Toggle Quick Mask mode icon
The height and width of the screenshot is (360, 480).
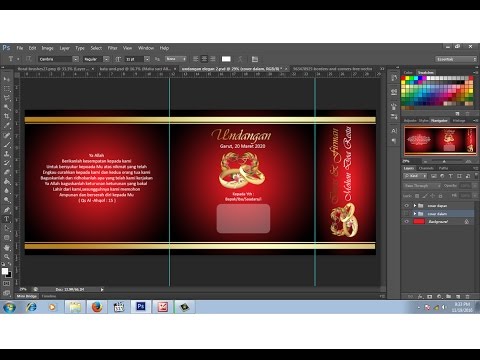click(x=7, y=283)
